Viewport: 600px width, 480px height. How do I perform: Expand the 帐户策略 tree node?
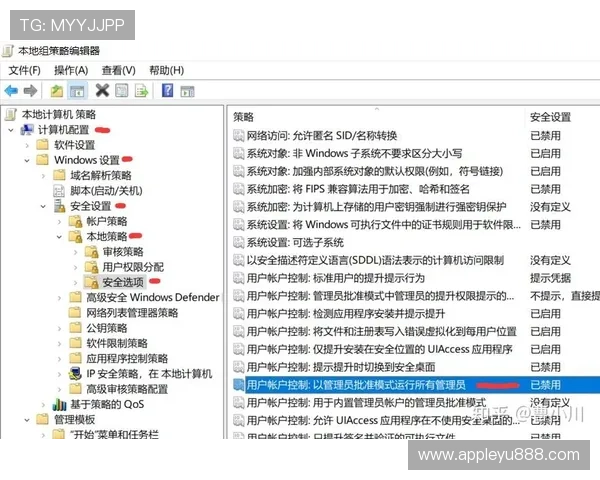pos(59,222)
